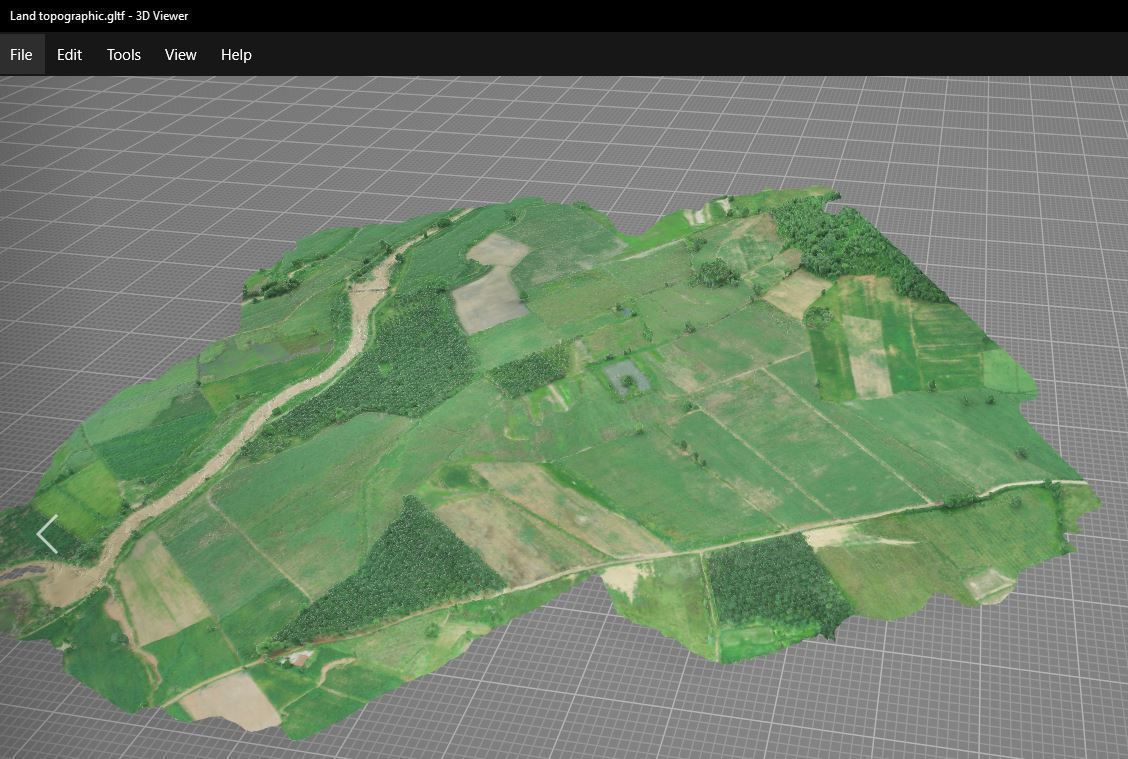Open the Tools menu
The width and height of the screenshot is (1128, 759).
(124, 55)
